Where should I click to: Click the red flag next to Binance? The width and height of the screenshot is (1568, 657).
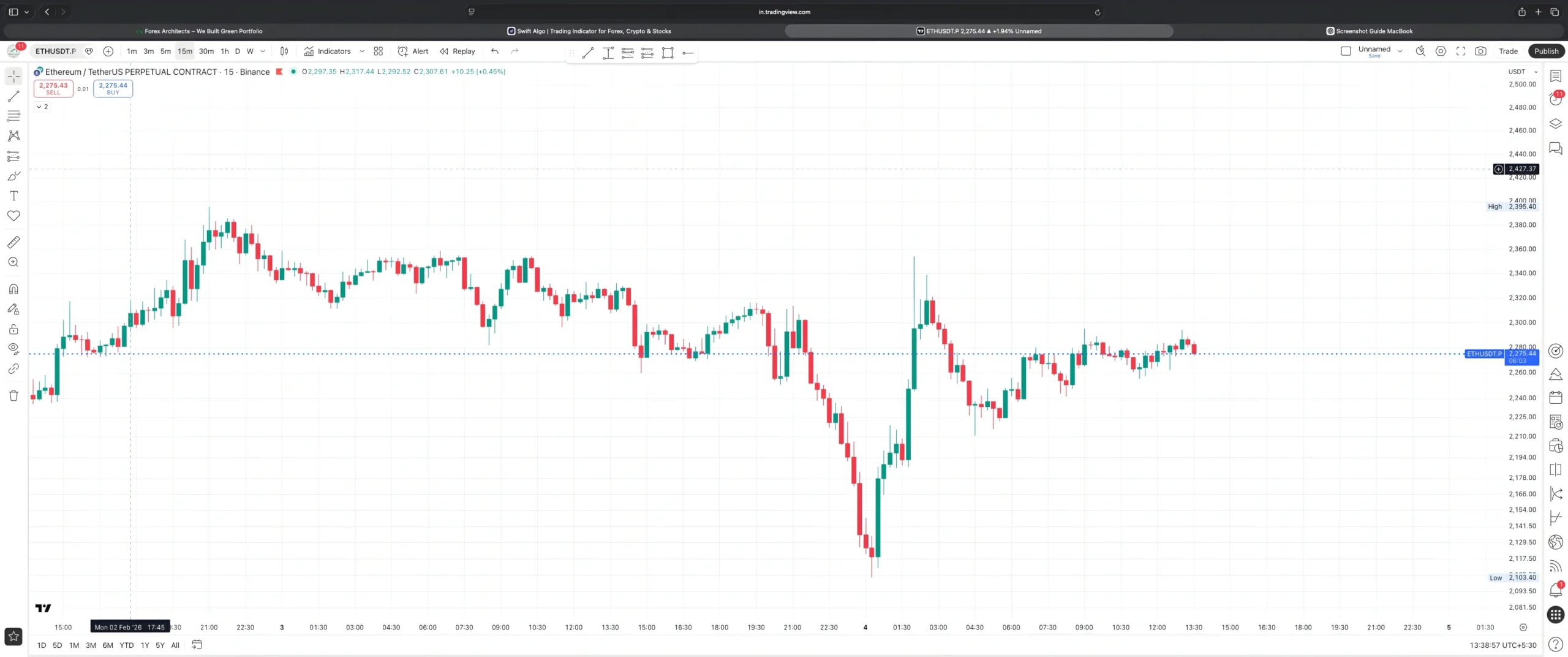coord(279,72)
